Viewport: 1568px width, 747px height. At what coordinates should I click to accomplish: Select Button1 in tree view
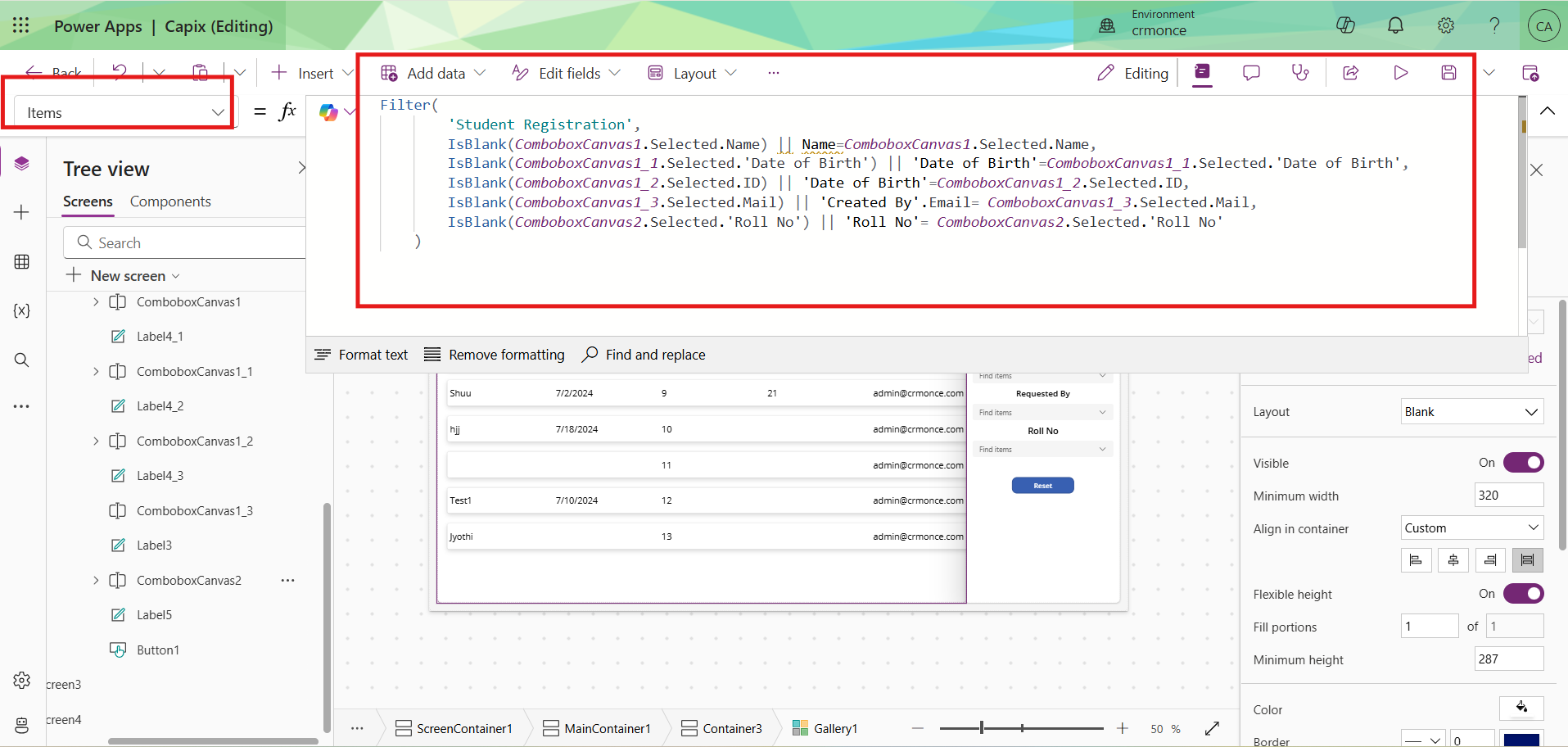point(158,650)
